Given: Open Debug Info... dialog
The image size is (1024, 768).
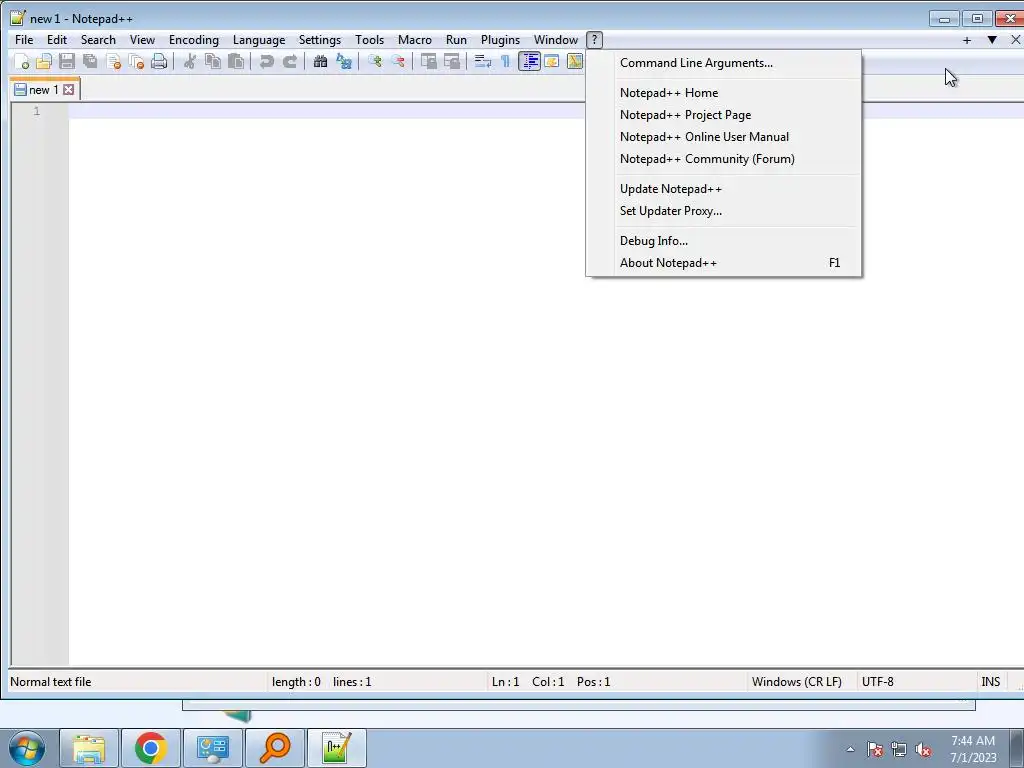Looking at the screenshot, I should pos(724,241).
